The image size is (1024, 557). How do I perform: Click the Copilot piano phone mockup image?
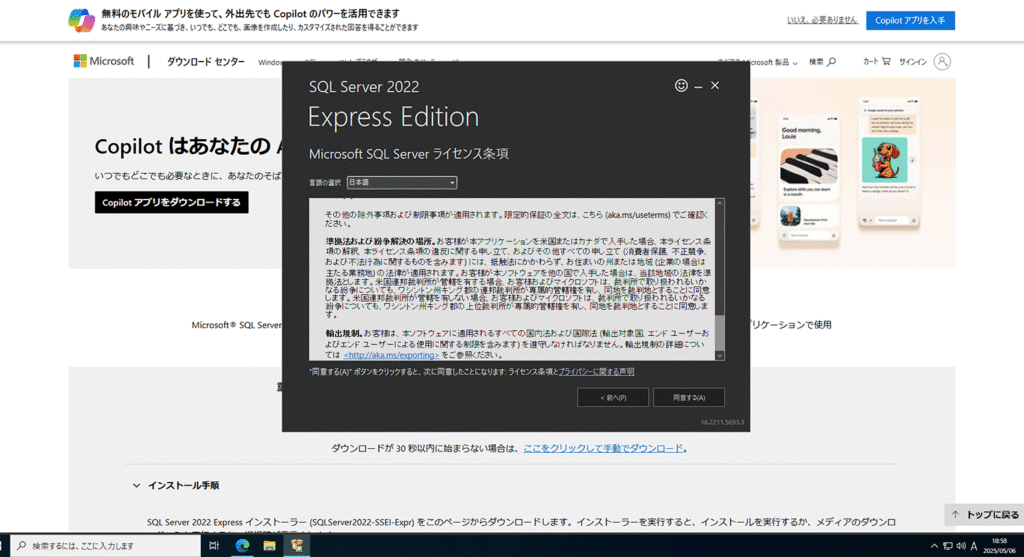[x=808, y=180]
